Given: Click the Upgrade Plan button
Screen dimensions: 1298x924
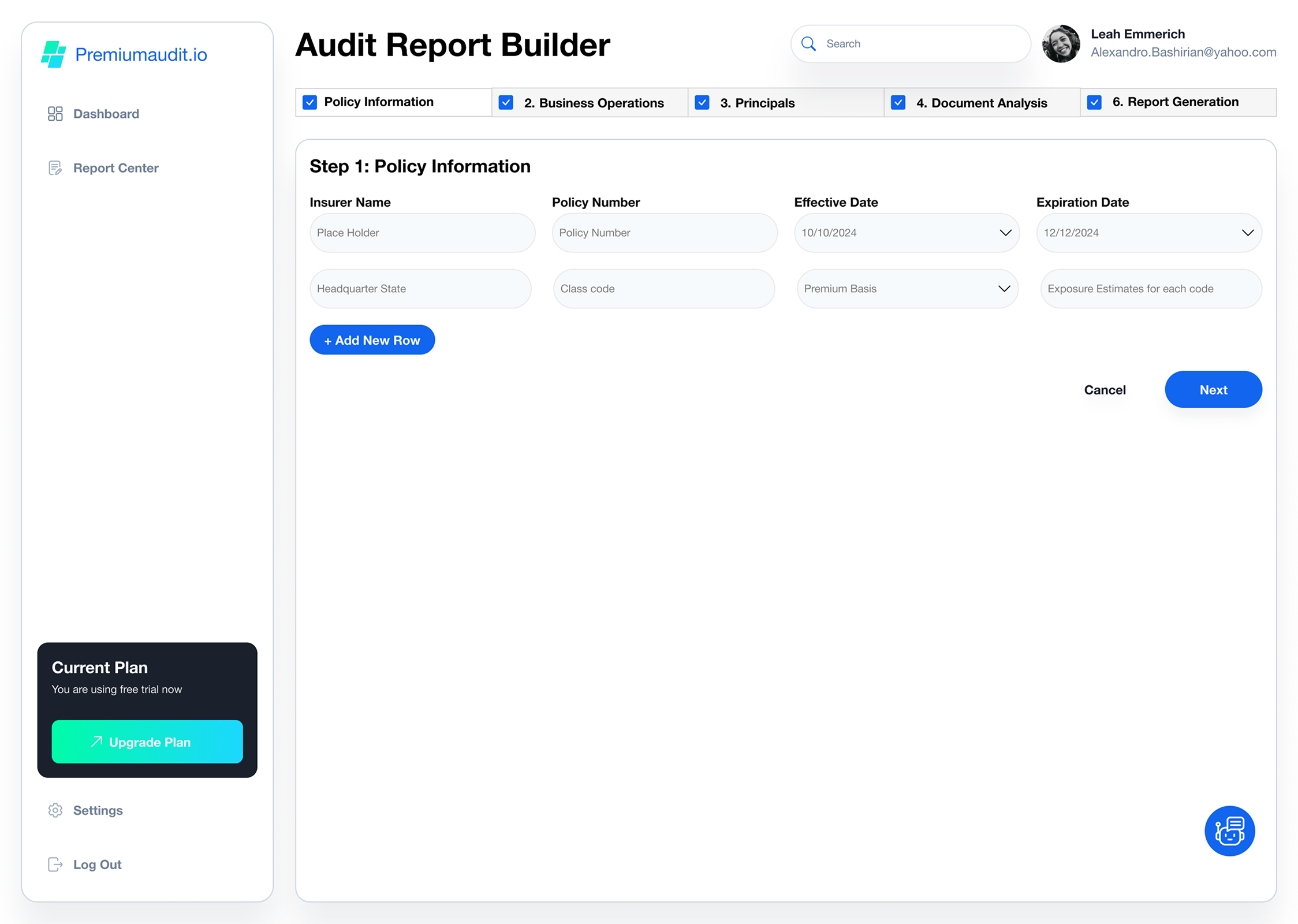Looking at the screenshot, I should (147, 742).
